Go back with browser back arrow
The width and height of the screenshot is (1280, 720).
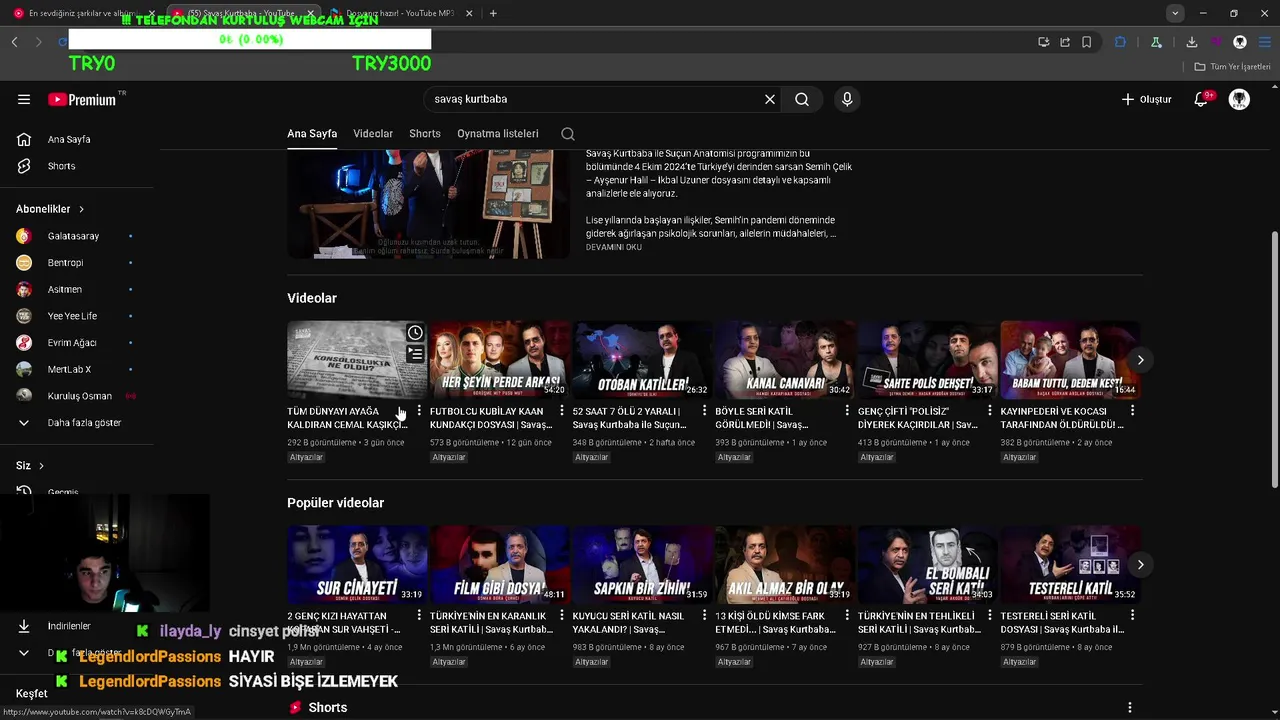pos(14,42)
